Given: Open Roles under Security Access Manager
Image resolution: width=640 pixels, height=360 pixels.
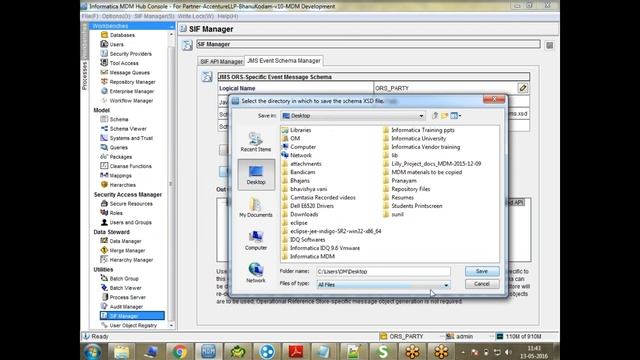Looking at the screenshot, I should pyautogui.click(x=116, y=213).
